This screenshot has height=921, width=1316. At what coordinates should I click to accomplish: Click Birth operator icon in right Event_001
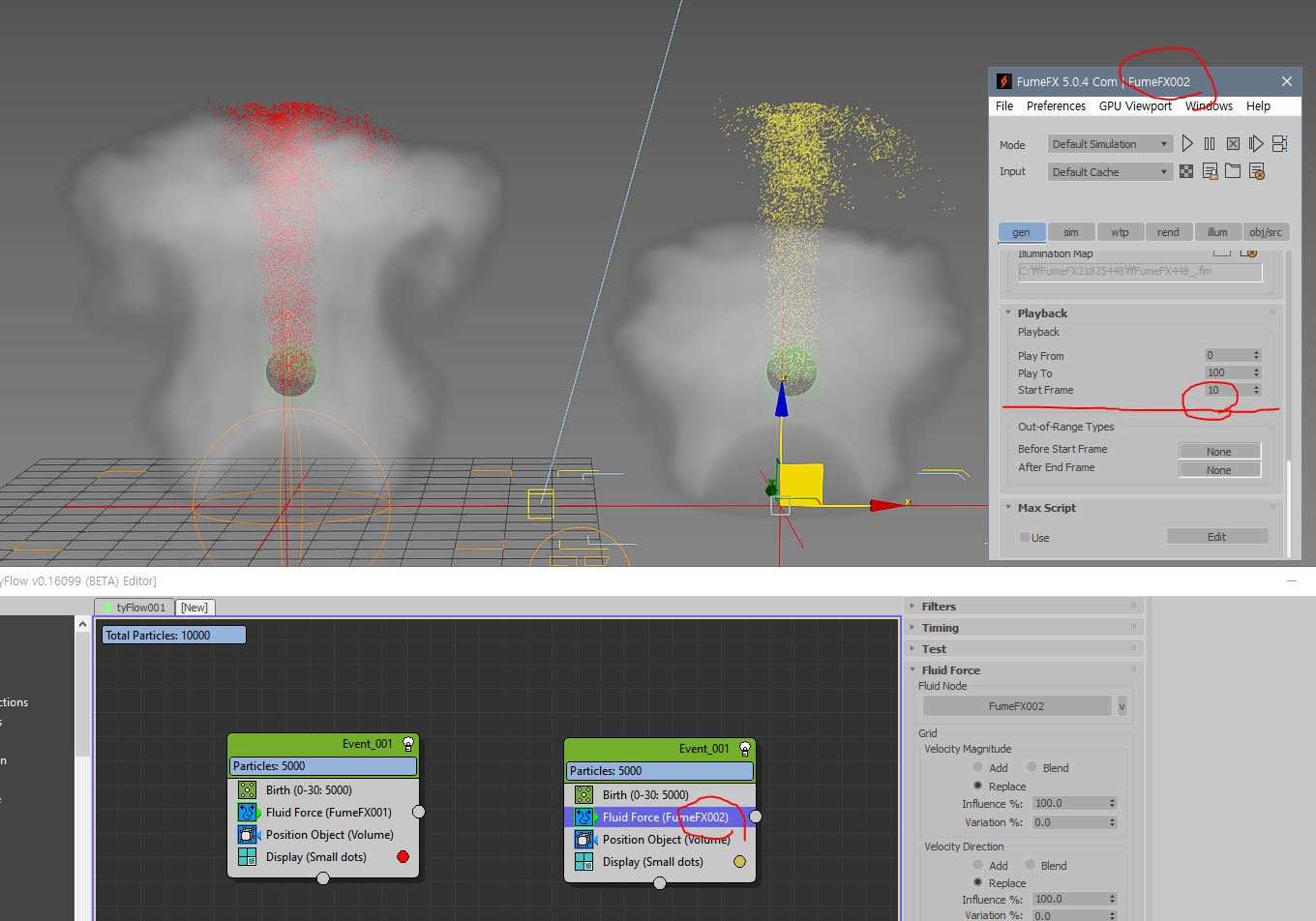tap(584, 795)
